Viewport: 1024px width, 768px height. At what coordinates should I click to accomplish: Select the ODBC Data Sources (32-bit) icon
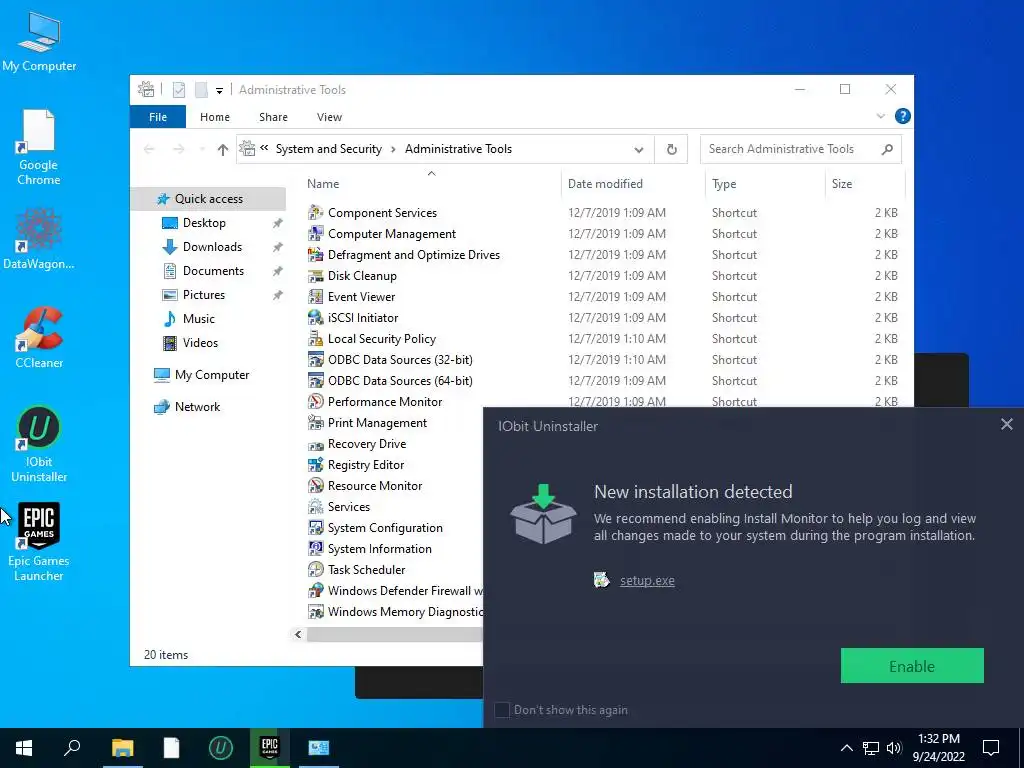[x=315, y=359]
